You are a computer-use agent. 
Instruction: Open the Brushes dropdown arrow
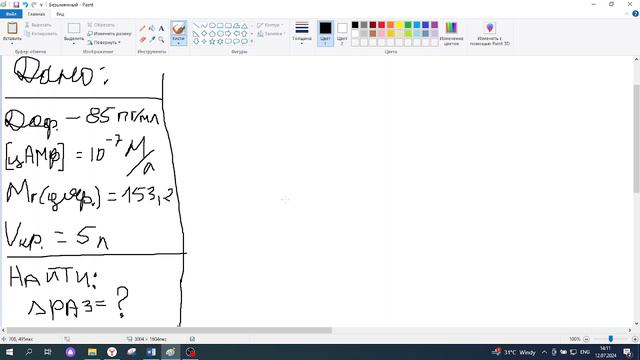[x=178, y=43]
